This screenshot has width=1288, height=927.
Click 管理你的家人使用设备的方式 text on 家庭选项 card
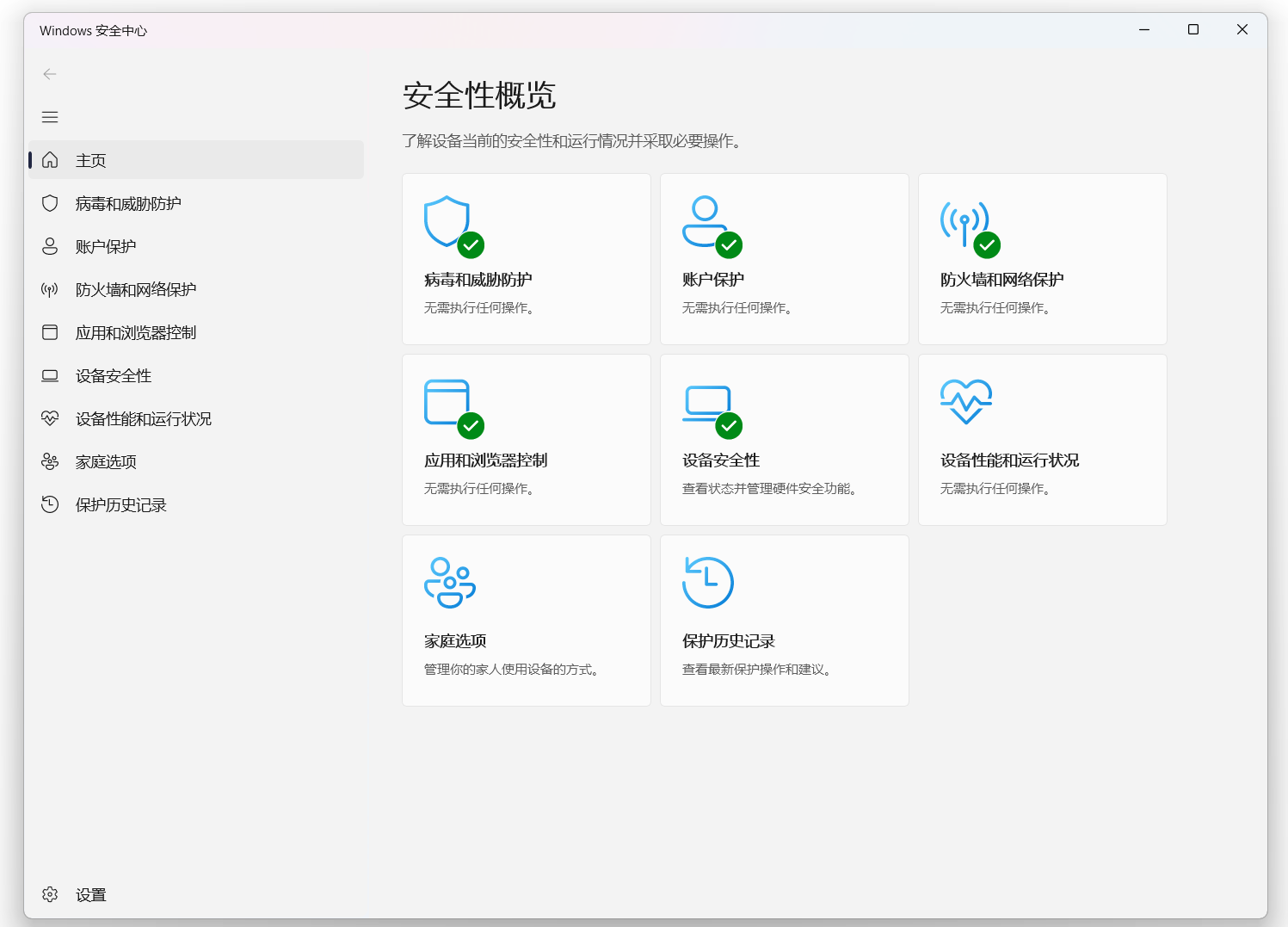click(x=511, y=670)
